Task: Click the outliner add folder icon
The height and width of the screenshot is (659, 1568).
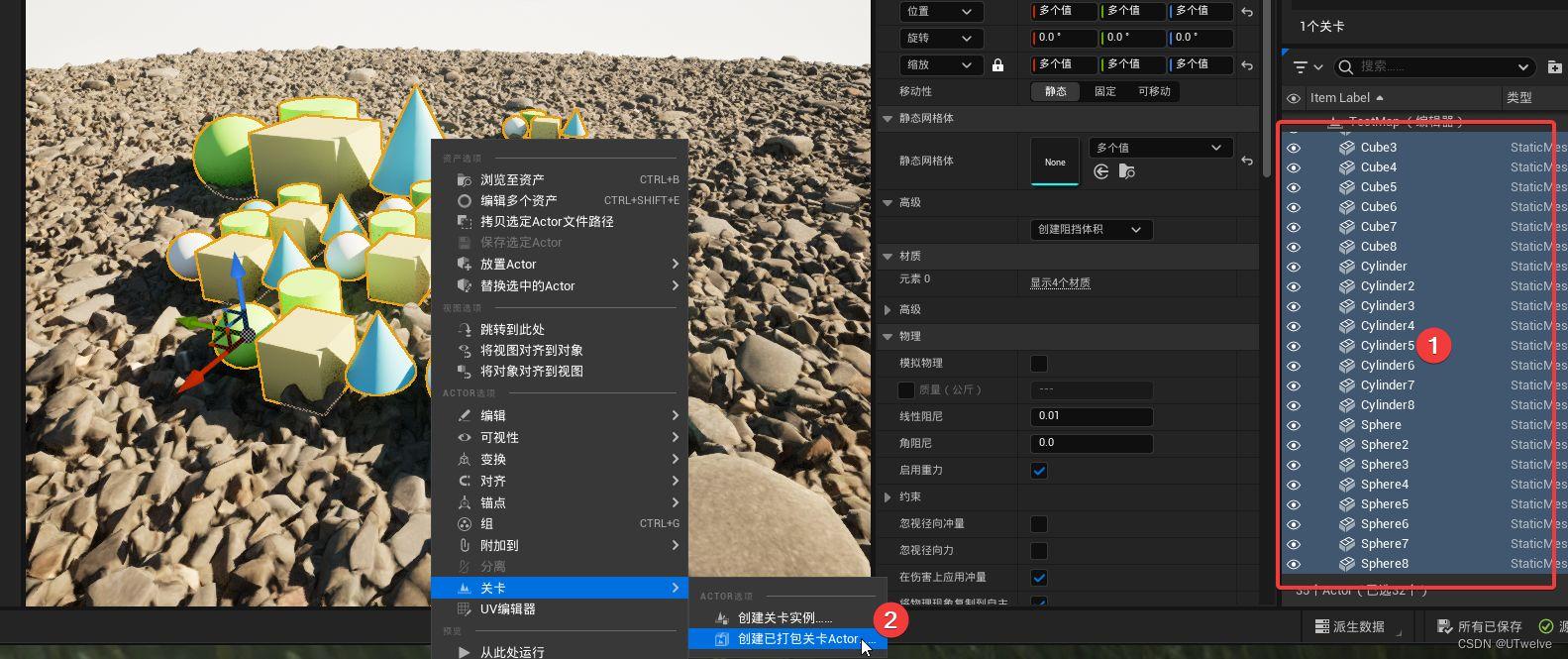Action: [1554, 66]
